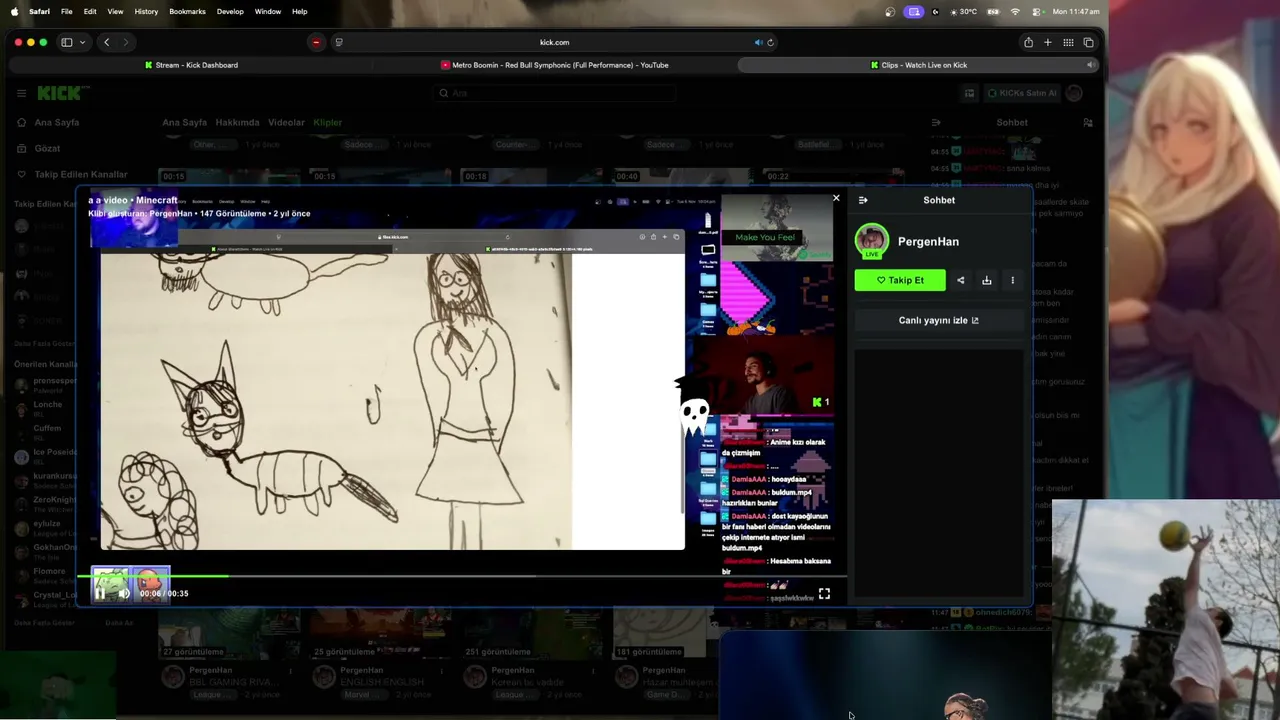This screenshot has width=1280, height=720.
Task: Open the Safari menu
Action: click(39, 11)
